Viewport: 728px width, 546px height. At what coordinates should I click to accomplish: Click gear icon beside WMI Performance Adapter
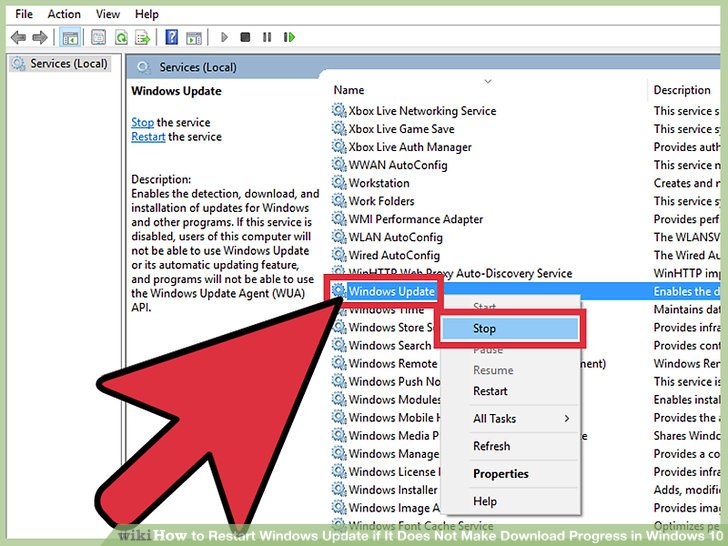[339, 219]
